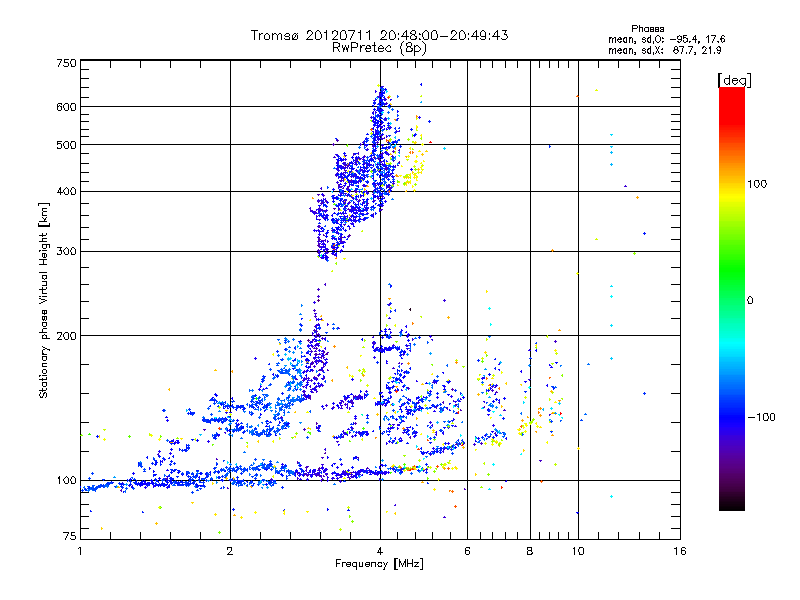
Task: Click the y-axis label "750"
Action: coord(66,63)
